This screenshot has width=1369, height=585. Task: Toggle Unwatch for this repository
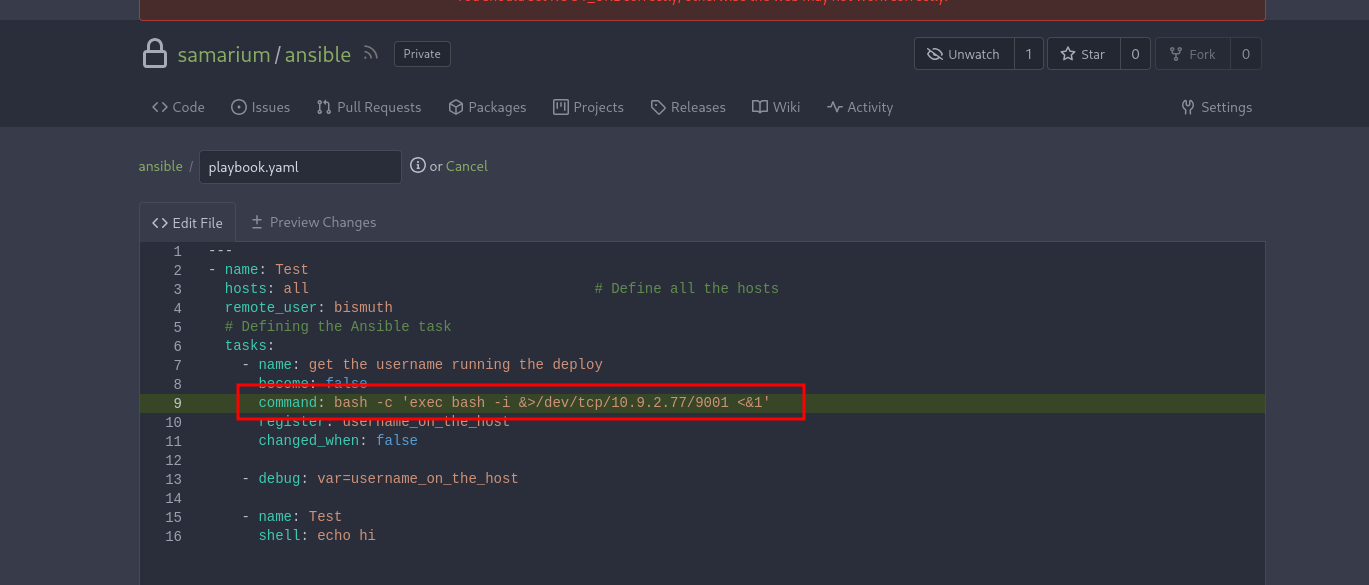coord(963,53)
